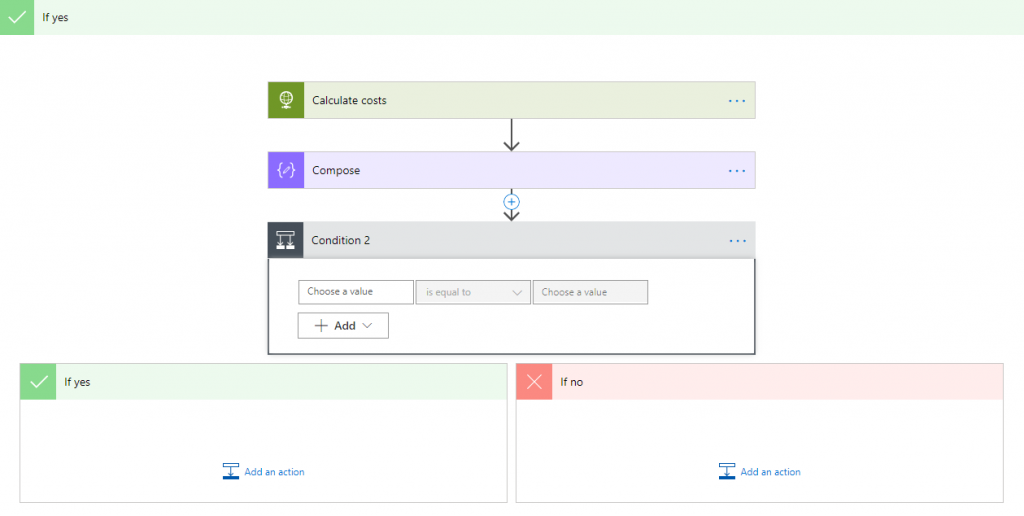Expand the Compose action card
1024x516 pixels.
point(336,170)
